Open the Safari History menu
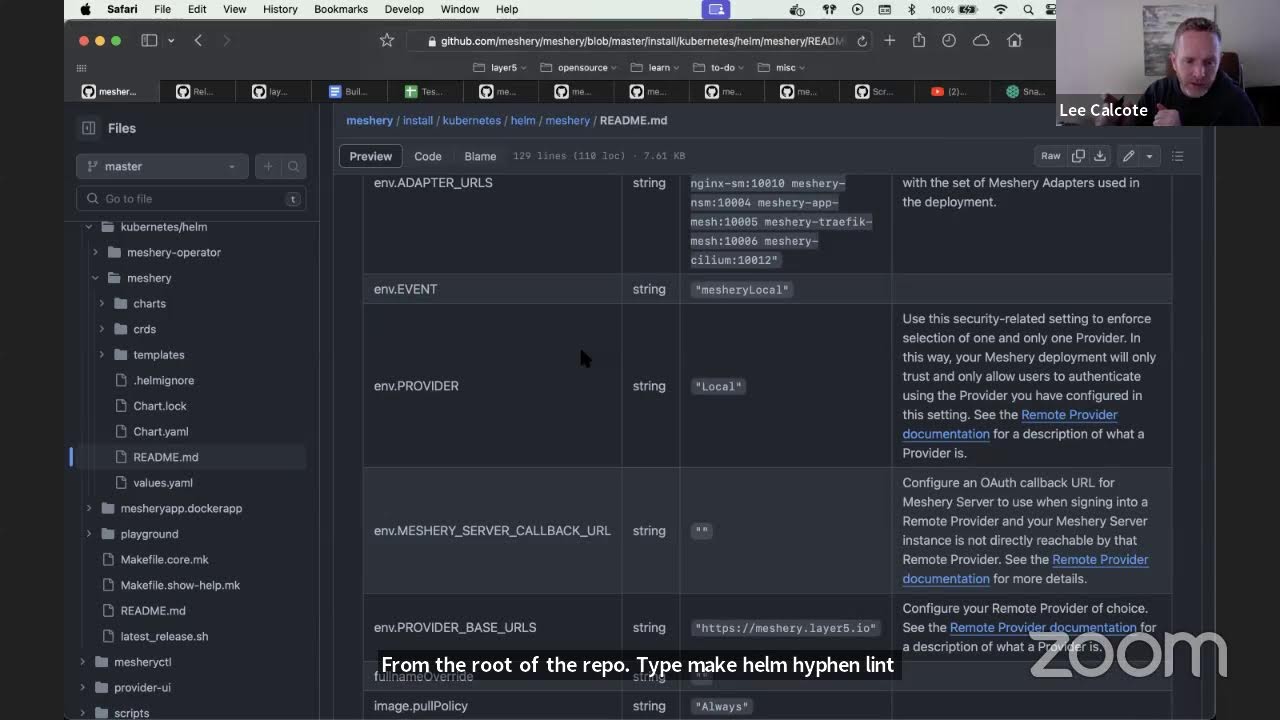Viewport: 1280px width, 720px height. [x=280, y=9]
